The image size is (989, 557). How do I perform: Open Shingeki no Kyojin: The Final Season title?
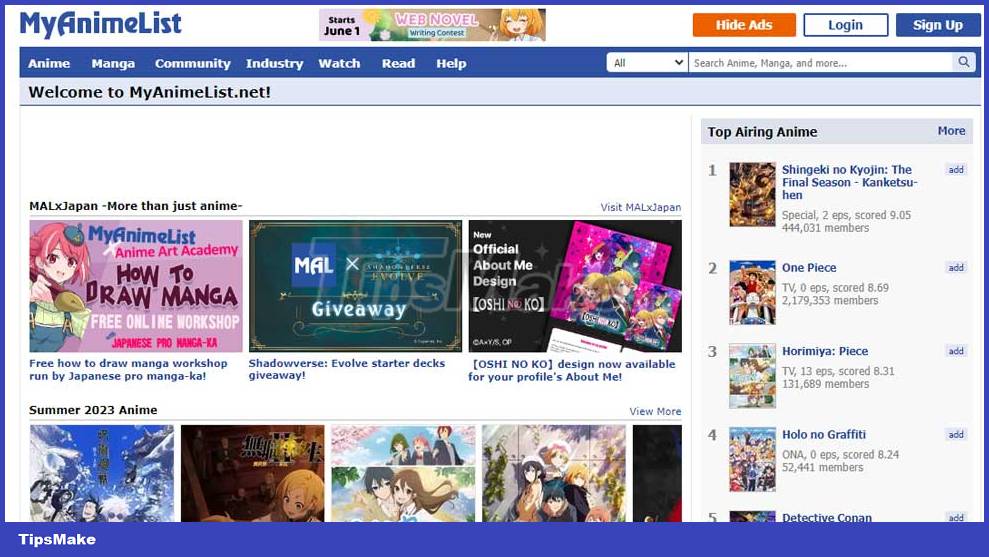click(x=849, y=182)
